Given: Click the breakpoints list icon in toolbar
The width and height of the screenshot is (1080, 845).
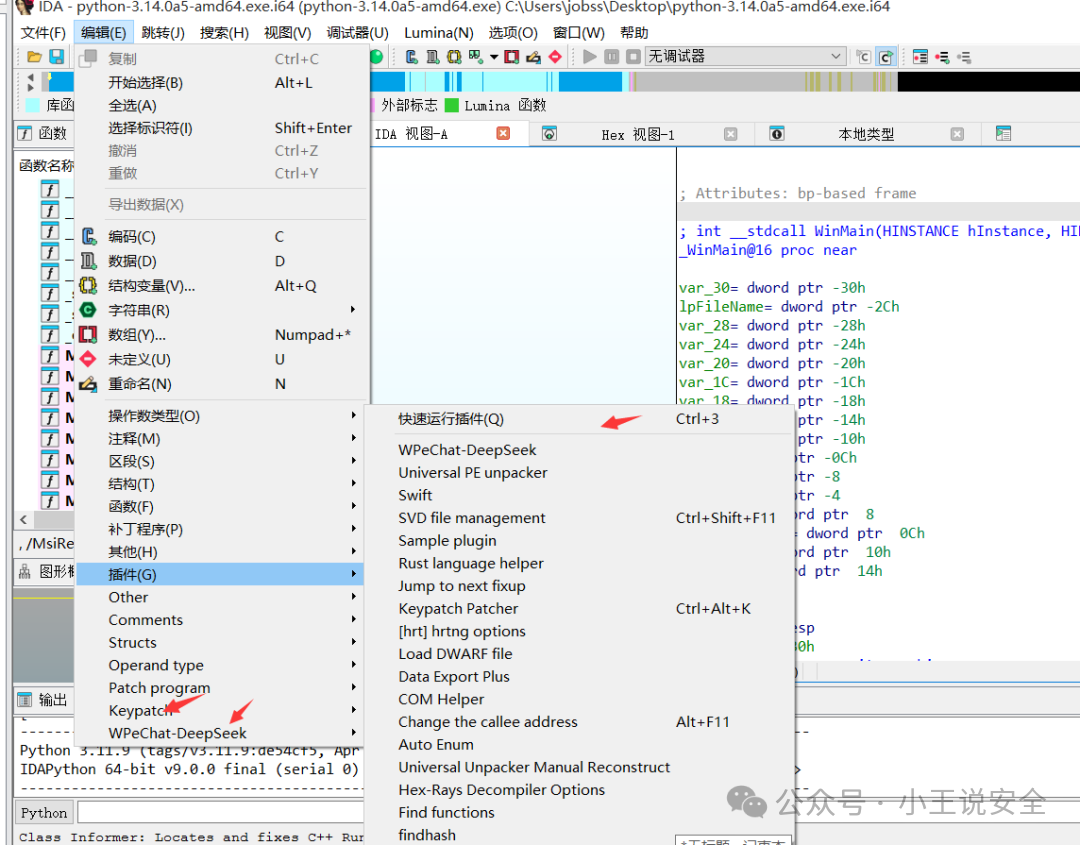Looking at the screenshot, I should coord(920,56).
